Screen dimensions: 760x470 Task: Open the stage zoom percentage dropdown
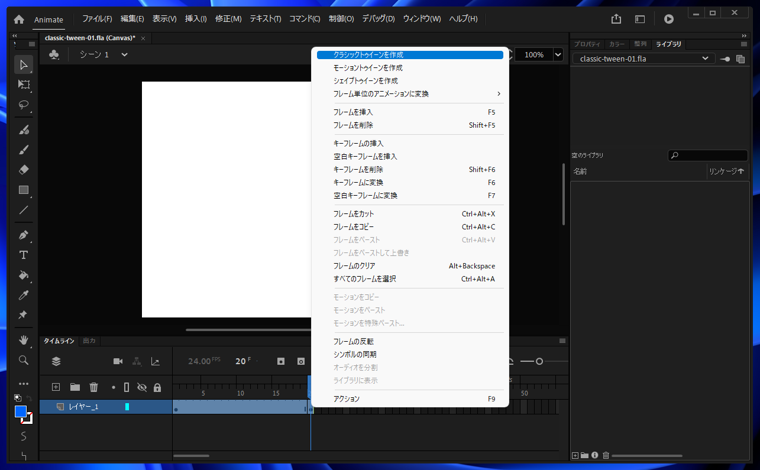point(558,55)
